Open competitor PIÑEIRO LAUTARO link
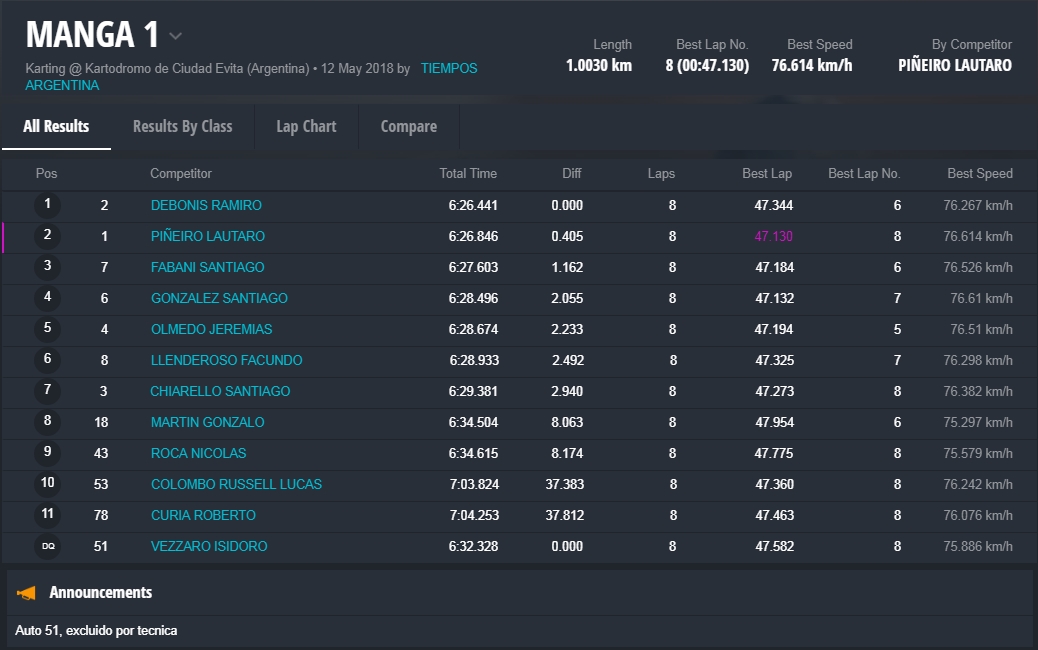Image resolution: width=1038 pixels, height=650 pixels. click(x=208, y=236)
